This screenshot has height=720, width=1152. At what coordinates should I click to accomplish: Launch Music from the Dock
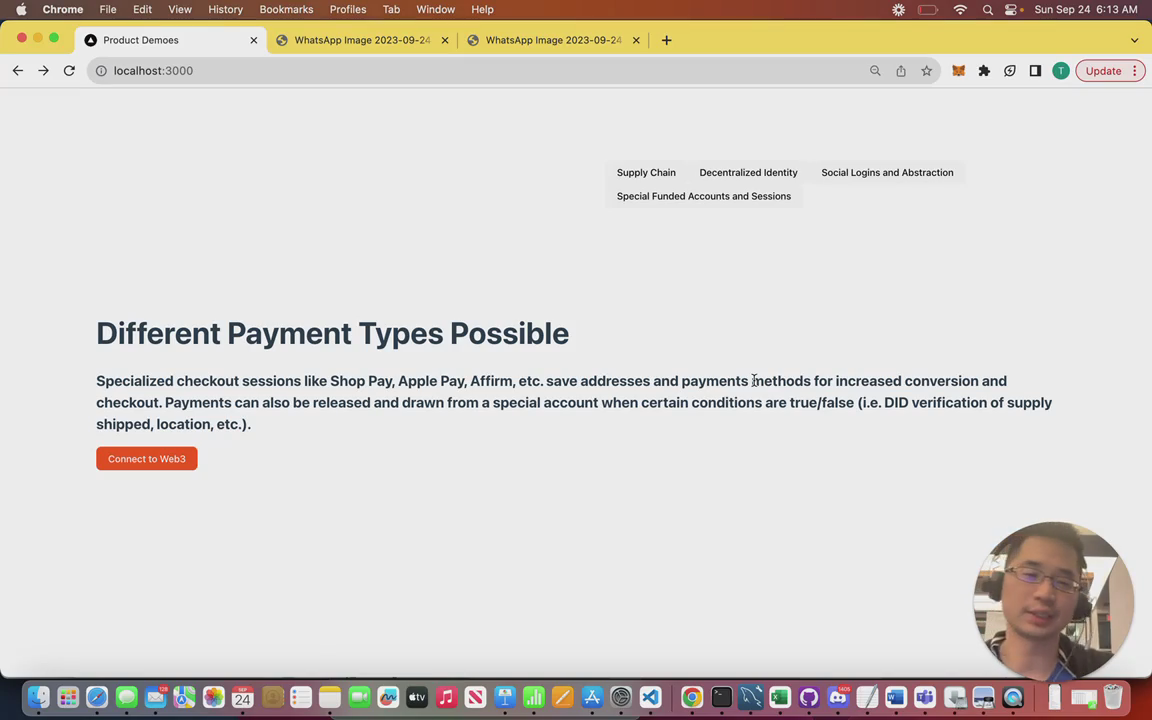coord(447,696)
